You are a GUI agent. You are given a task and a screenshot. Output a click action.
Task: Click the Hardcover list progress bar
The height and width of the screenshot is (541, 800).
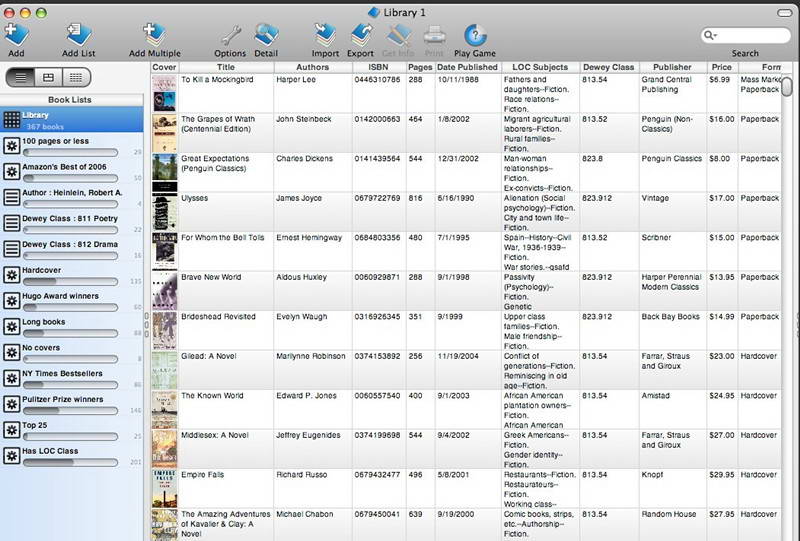pyautogui.click(x=70, y=282)
